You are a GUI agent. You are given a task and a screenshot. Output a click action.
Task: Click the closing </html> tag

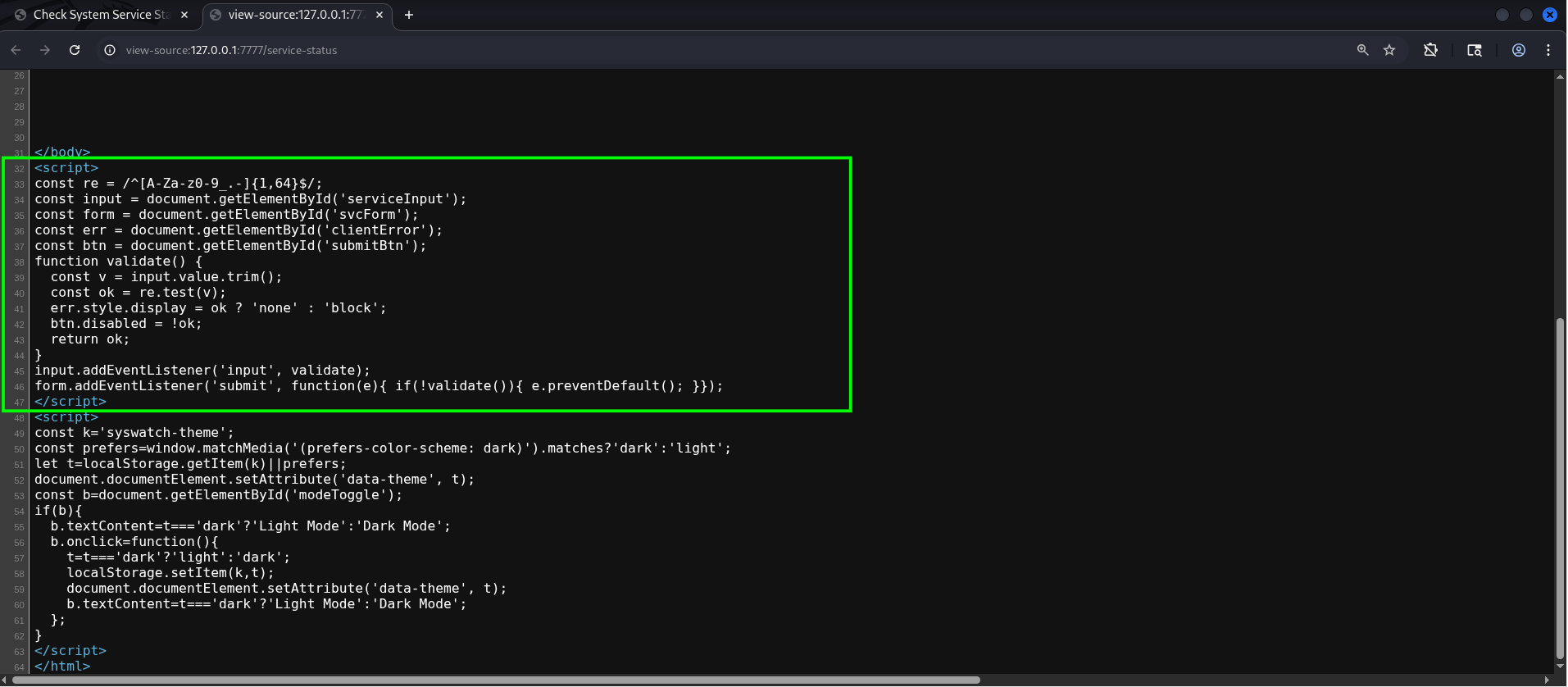[x=62, y=667]
